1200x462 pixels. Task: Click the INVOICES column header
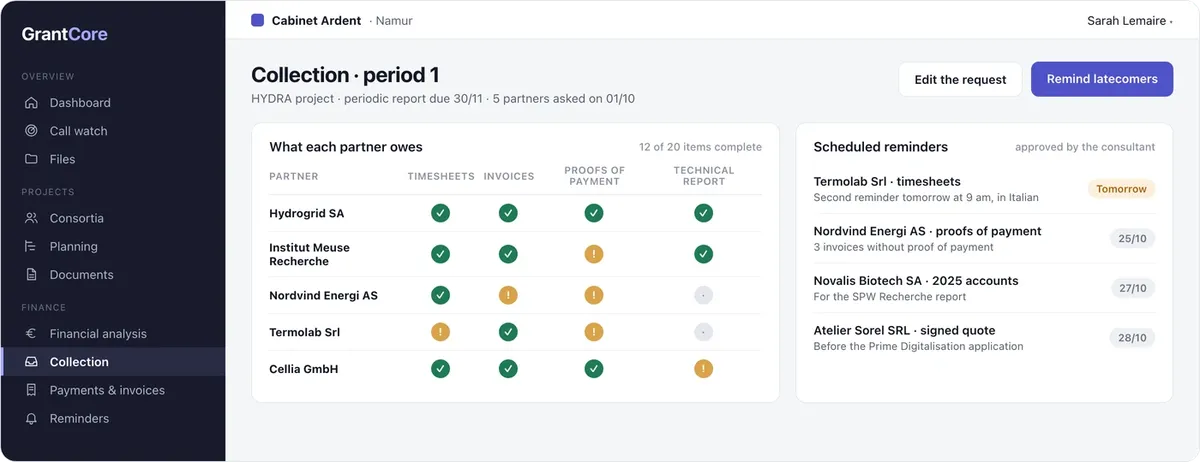509,176
